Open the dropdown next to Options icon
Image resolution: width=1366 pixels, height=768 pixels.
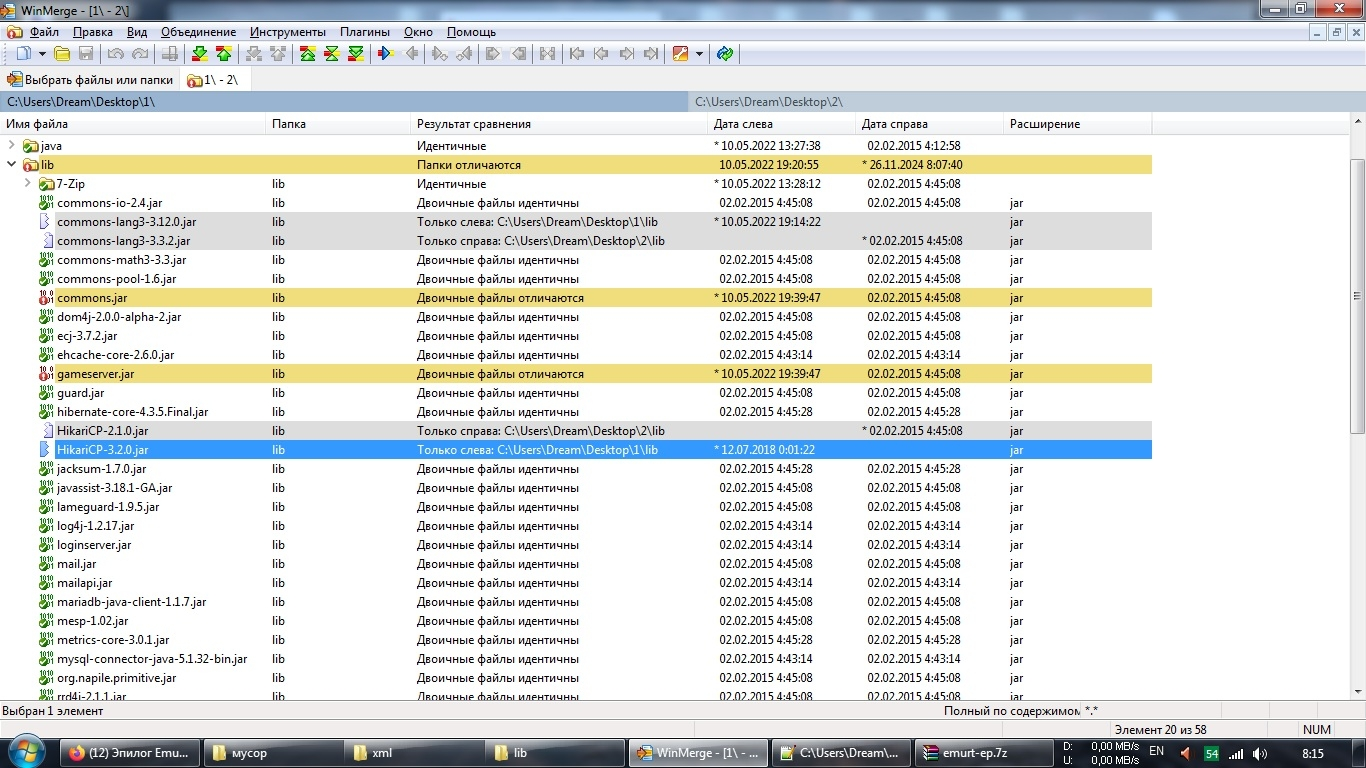[700, 54]
